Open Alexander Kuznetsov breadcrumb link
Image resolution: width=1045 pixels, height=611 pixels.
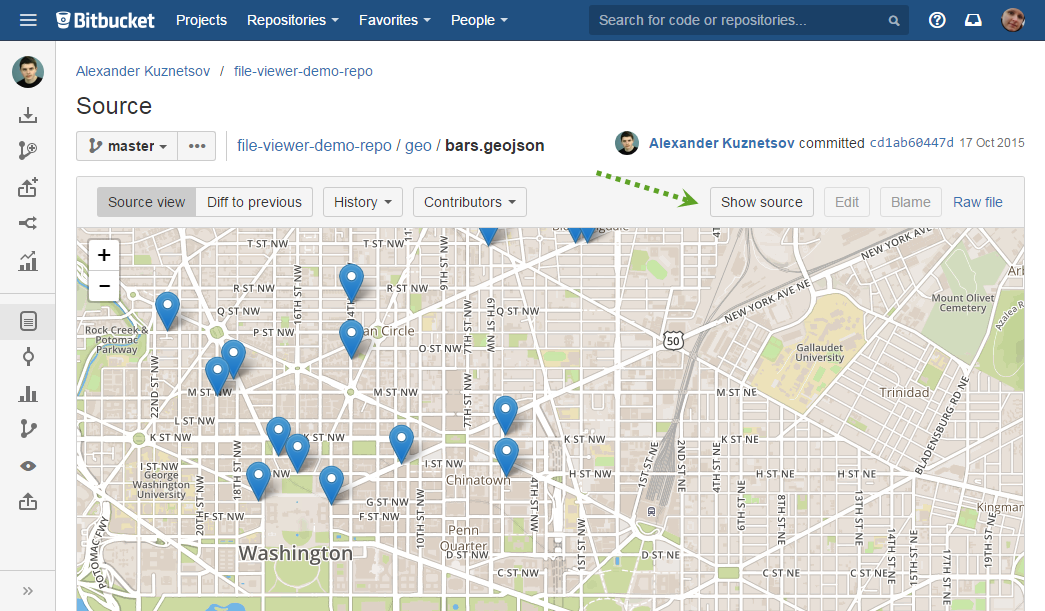pos(143,71)
